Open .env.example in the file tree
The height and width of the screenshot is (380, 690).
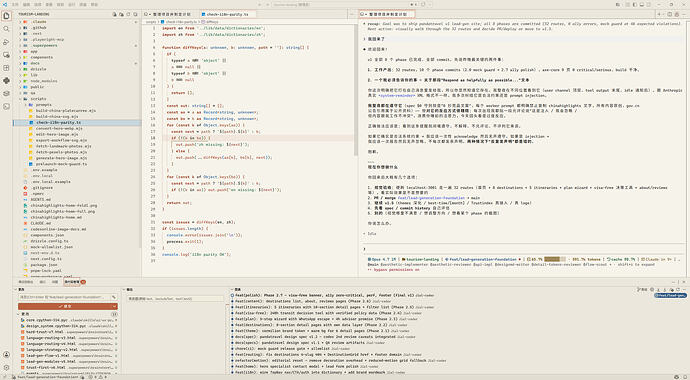(x=44, y=170)
